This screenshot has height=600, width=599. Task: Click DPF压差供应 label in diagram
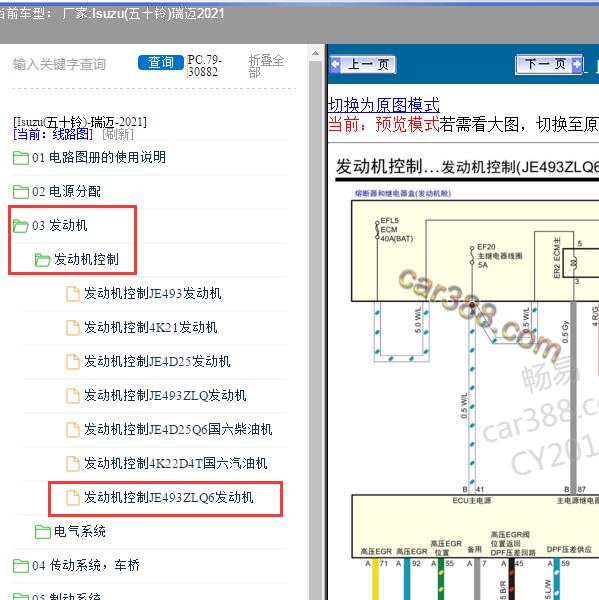pyautogui.click(x=569, y=549)
